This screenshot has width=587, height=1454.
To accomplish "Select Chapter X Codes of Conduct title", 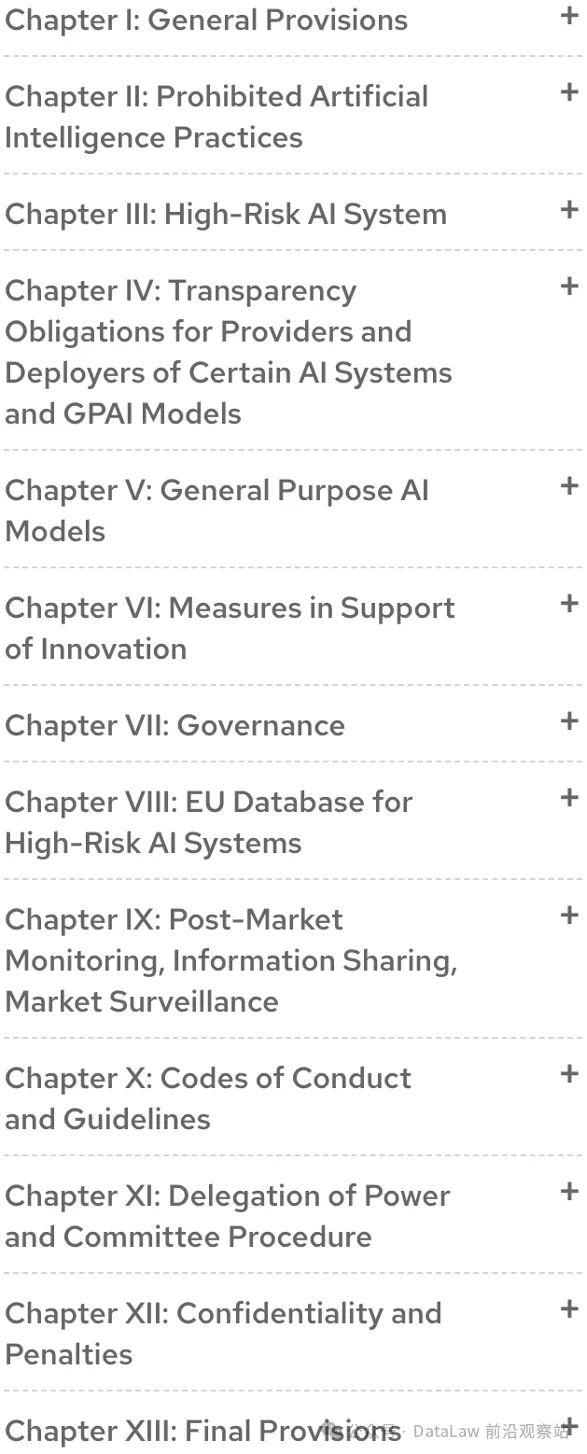I will (208, 1098).
